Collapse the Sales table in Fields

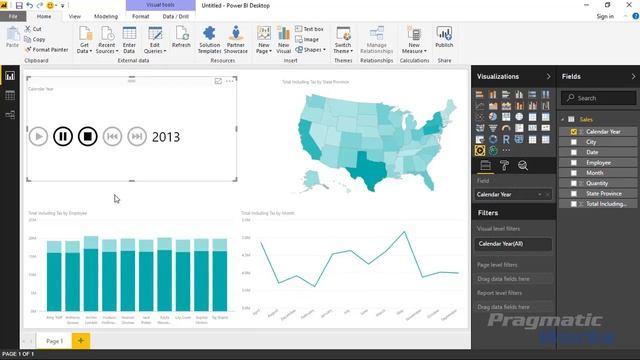[x=563, y=120]
